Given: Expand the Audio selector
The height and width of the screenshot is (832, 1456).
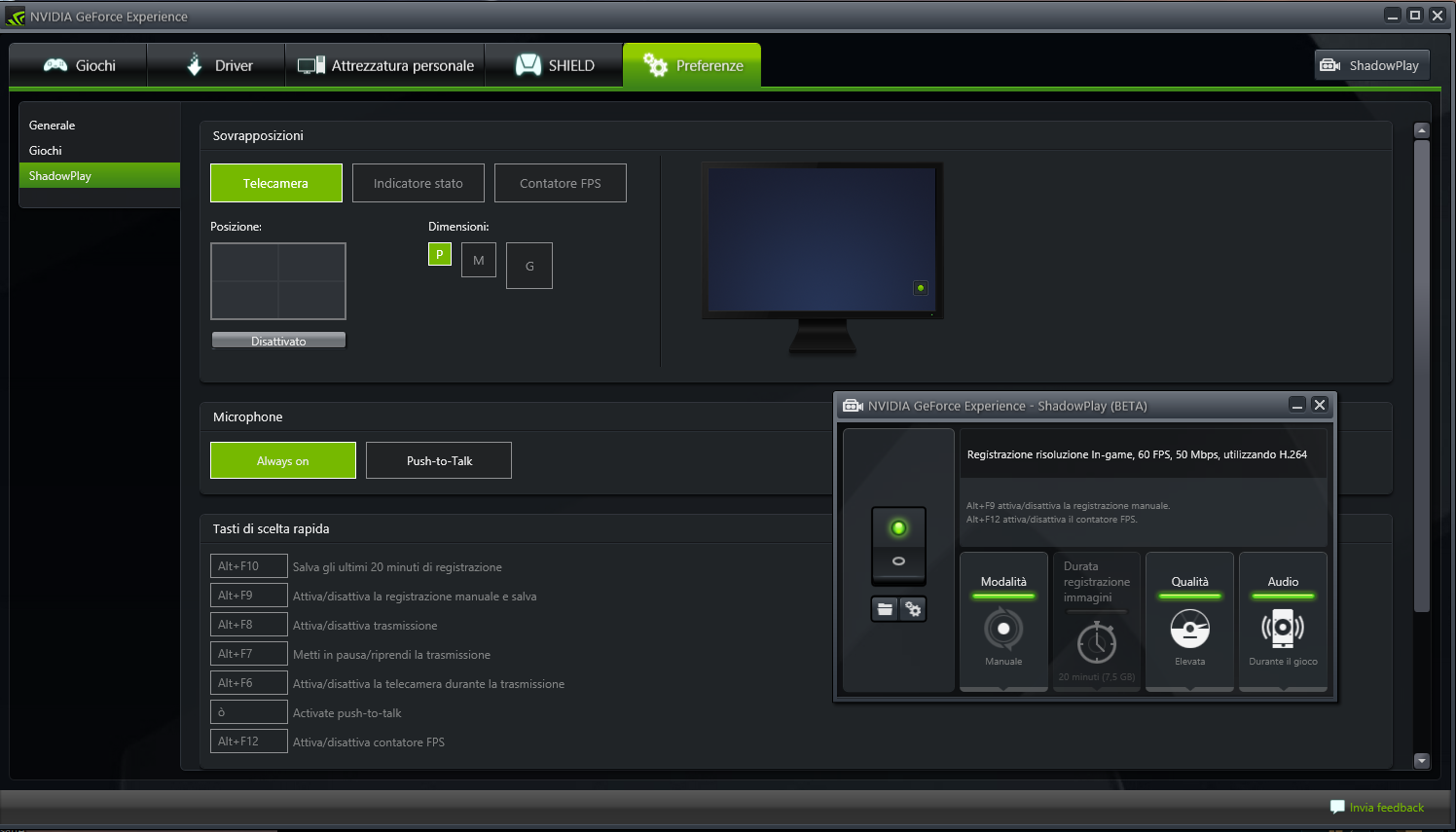Looking at the screenshot, I should point(1283,622).
